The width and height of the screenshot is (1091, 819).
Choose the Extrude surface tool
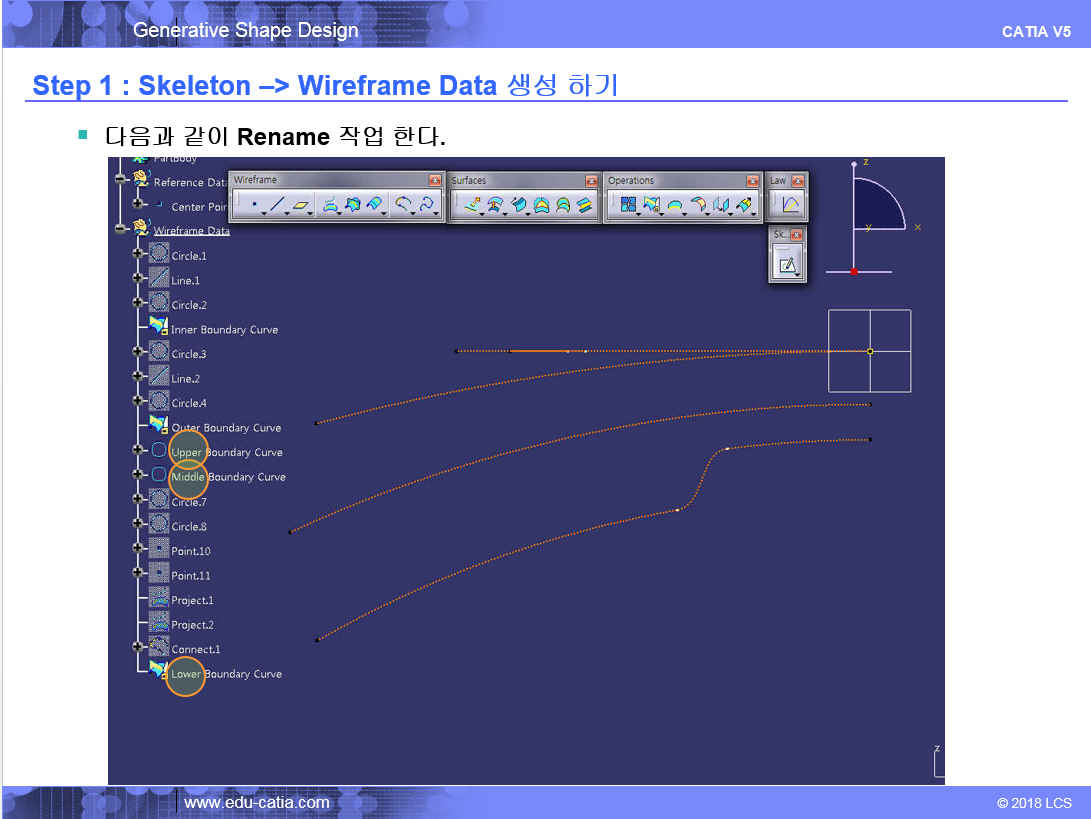[x=471, y=206]
